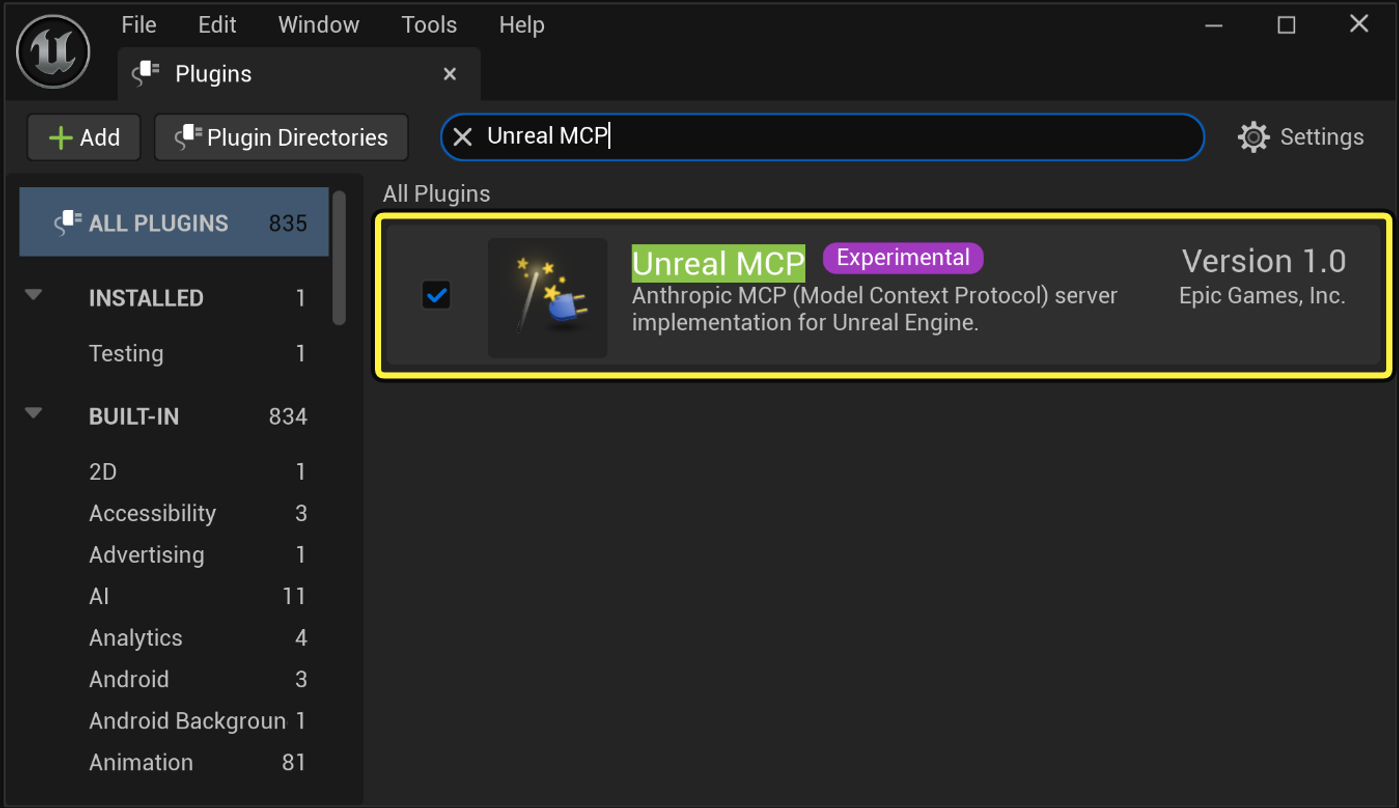Click the Unreal MCP plugin thumbnail
1399x808 pixels.
coord(547,297)
